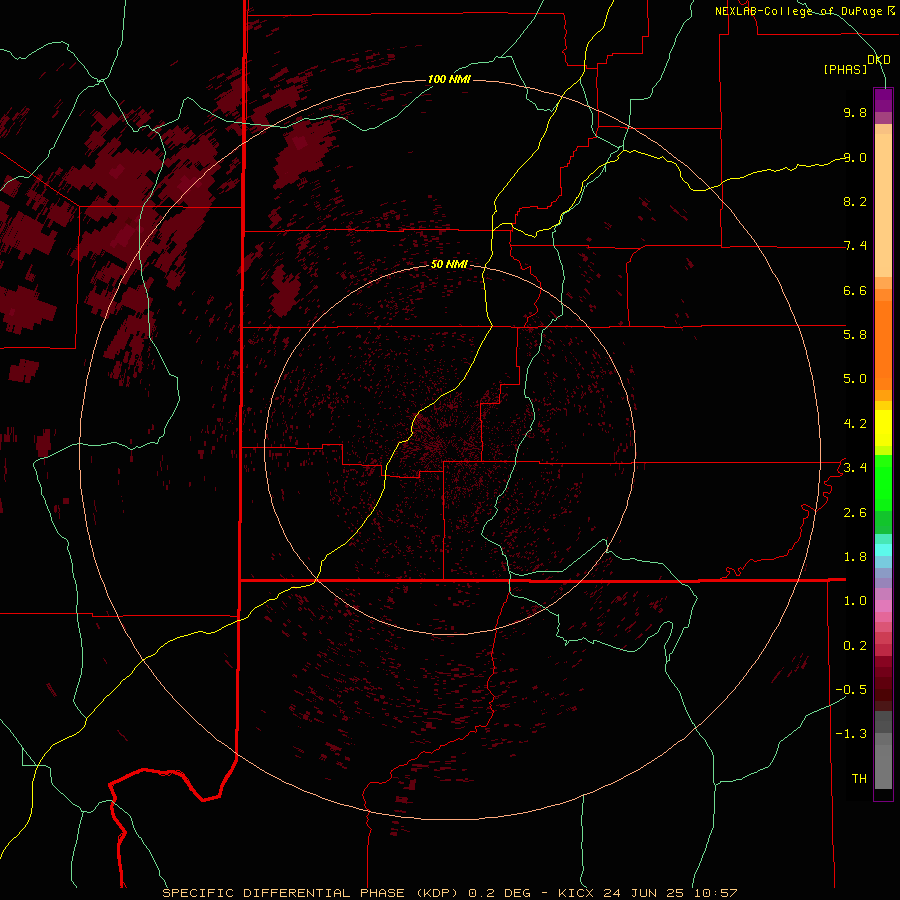Select the 3.4 legend value
The height and width of the screenshot is (900, 900).
855,468
